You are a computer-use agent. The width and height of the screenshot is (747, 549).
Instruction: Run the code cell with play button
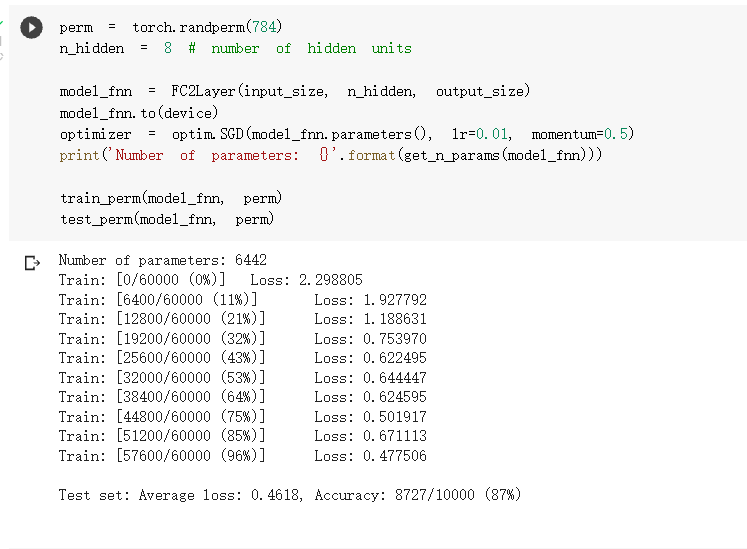[x=31, y=27]
